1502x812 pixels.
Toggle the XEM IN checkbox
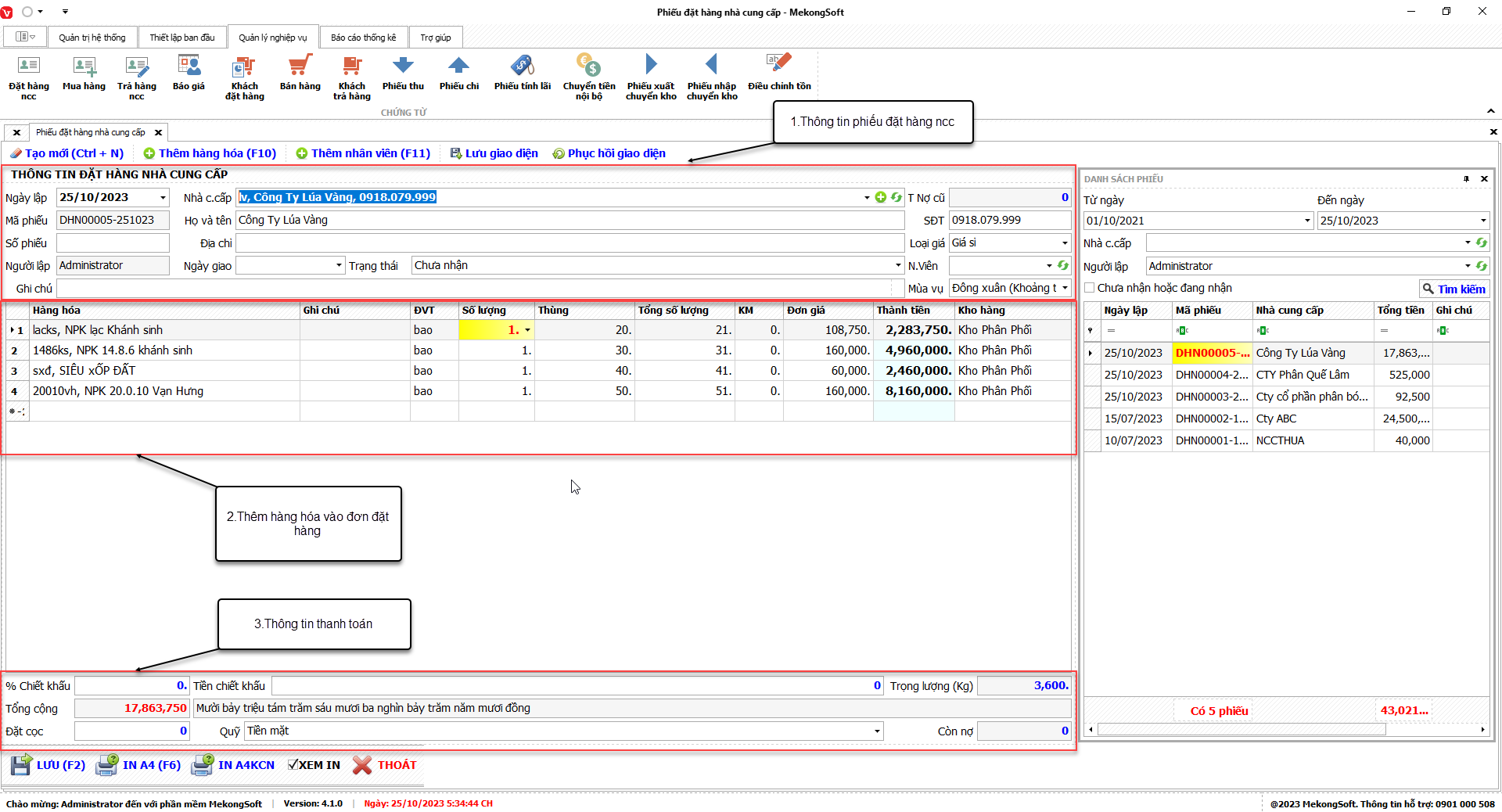click(x=293, y=765)
